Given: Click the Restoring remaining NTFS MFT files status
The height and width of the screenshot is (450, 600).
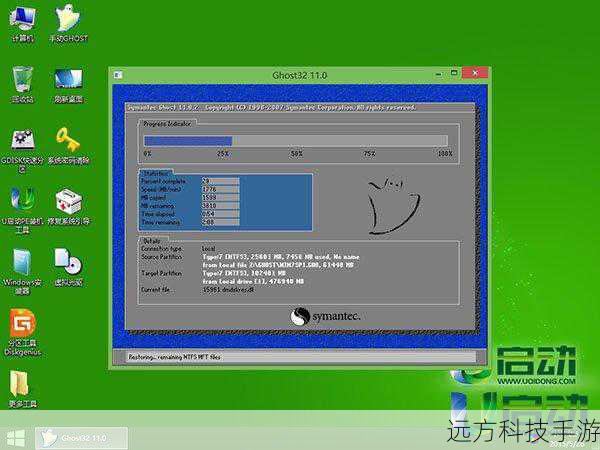Looking at the screenshot, I should 174,357.
